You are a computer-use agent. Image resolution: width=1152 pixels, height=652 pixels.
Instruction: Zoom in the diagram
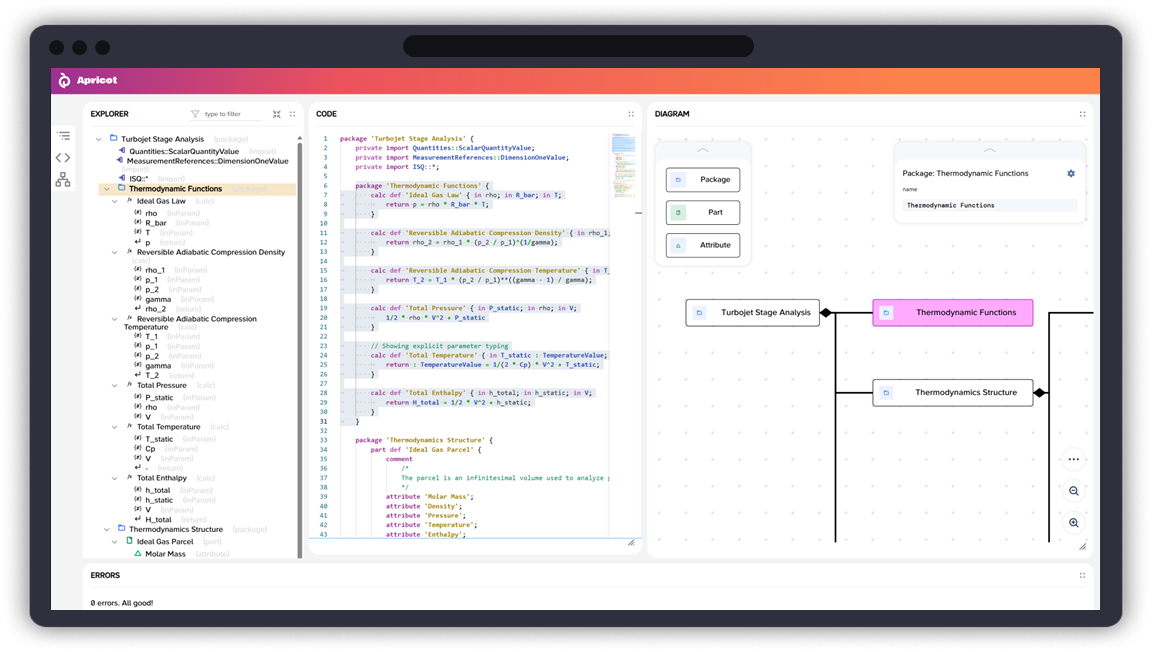point(1073,523)
